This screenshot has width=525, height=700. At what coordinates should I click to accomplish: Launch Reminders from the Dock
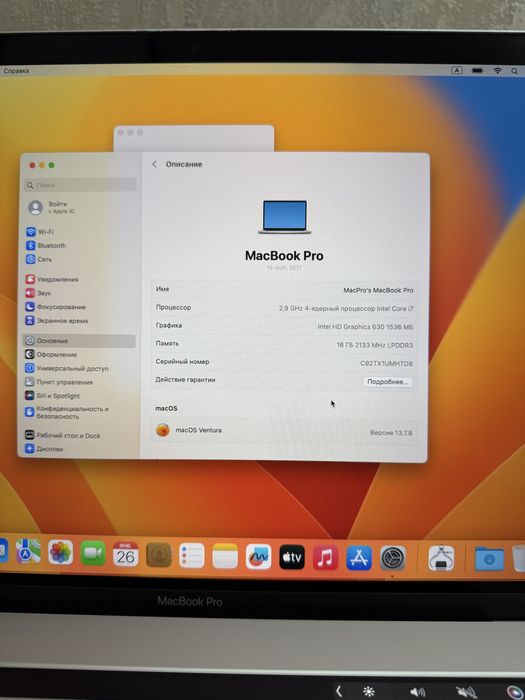[192, 556]
